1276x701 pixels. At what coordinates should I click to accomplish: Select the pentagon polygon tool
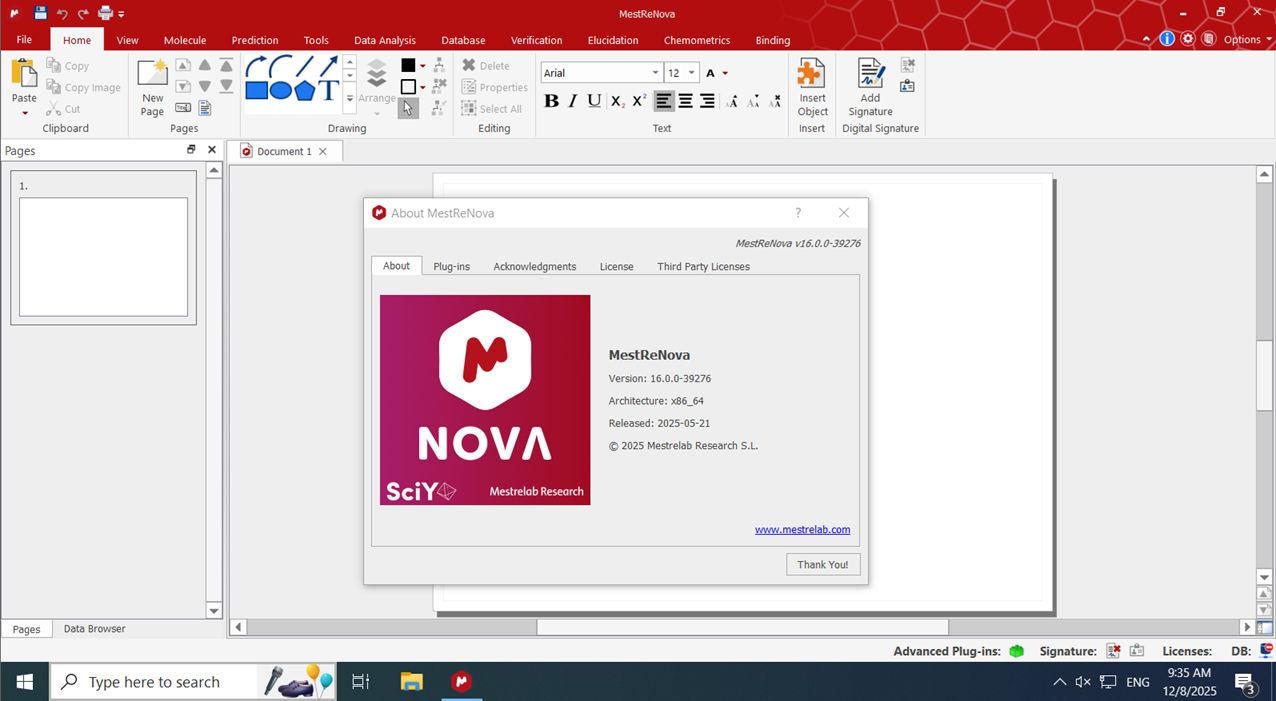pos(305,90)
